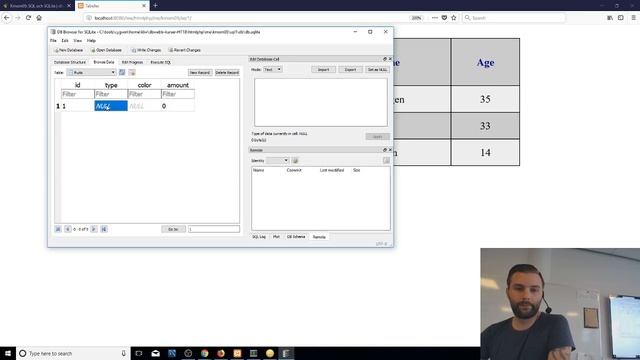This screenshot has width=640, height=360.
Task: Click the bookmark star icon in the address bar
Action: [453, 18]
